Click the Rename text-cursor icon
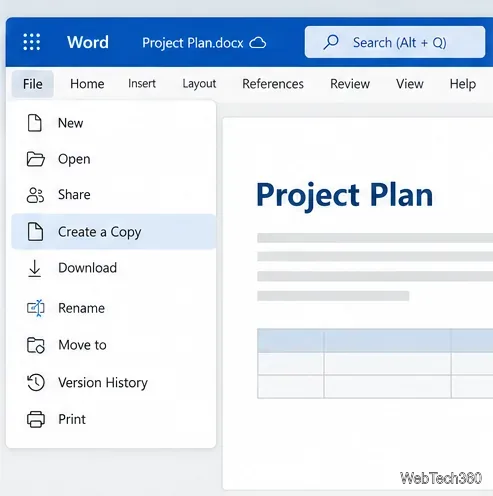The height and width of the screenshot is (496, 493). tap(36, 308)
